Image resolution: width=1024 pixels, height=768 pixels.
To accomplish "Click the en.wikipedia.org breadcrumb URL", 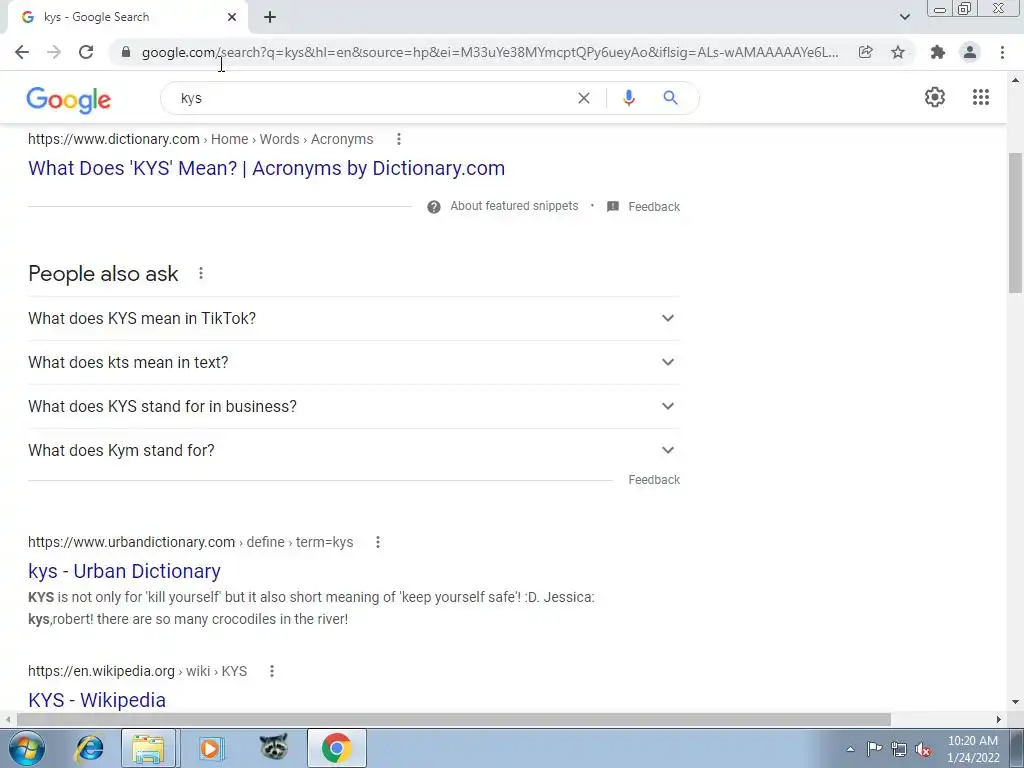I will pos(137,671).
